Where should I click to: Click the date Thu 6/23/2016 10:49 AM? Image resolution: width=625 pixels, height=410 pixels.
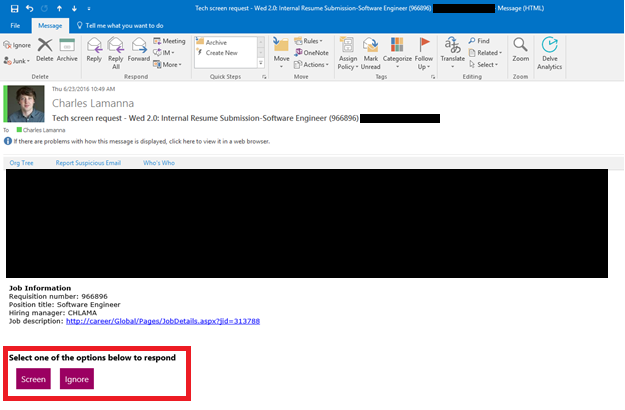(x=83, y=89)
